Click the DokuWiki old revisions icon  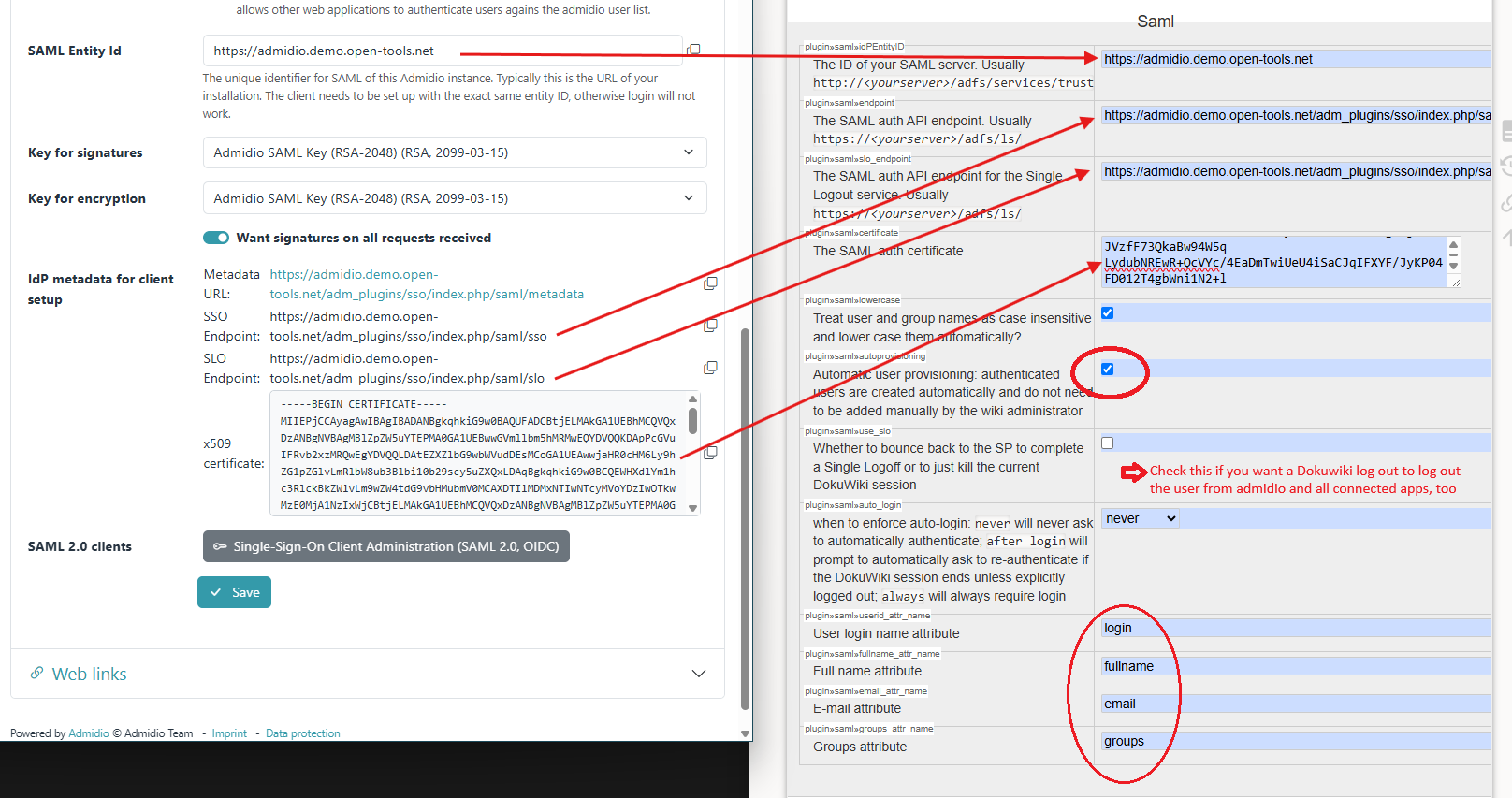point(1505,167)
